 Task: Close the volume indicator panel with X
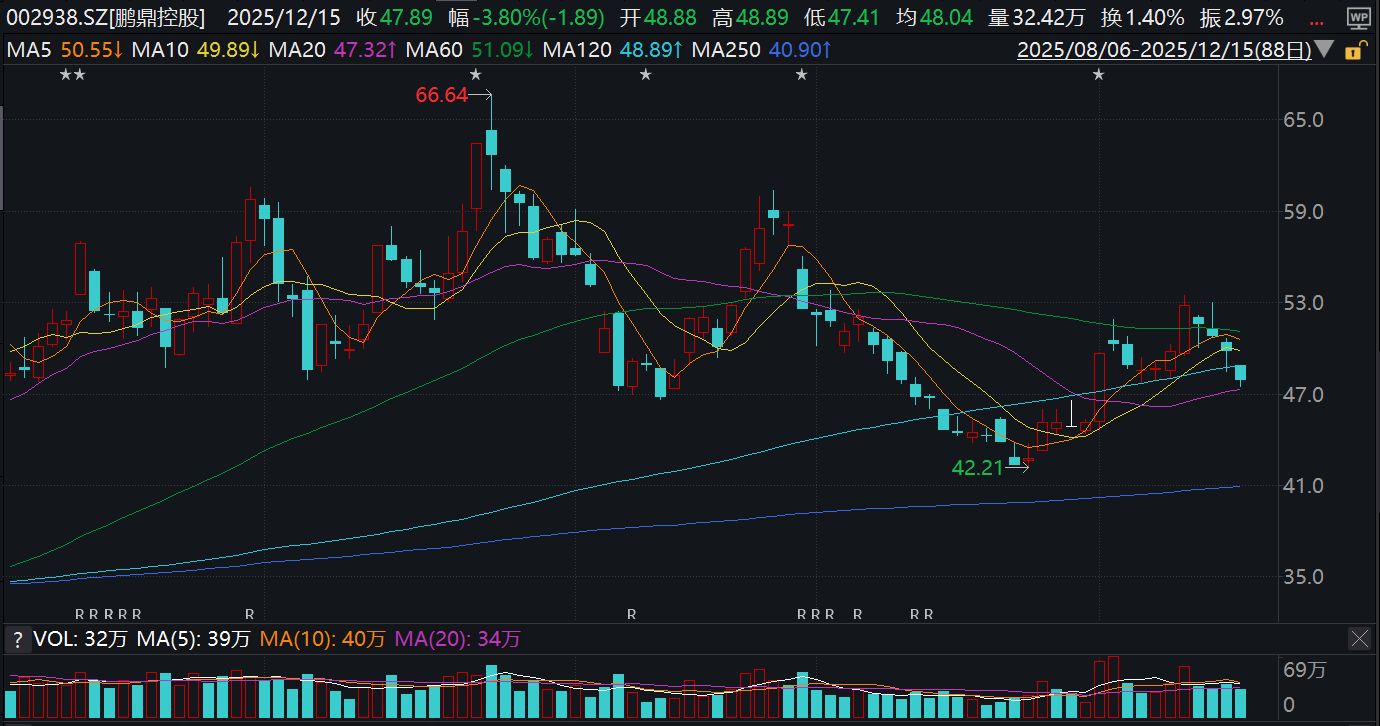(1360, 638)
